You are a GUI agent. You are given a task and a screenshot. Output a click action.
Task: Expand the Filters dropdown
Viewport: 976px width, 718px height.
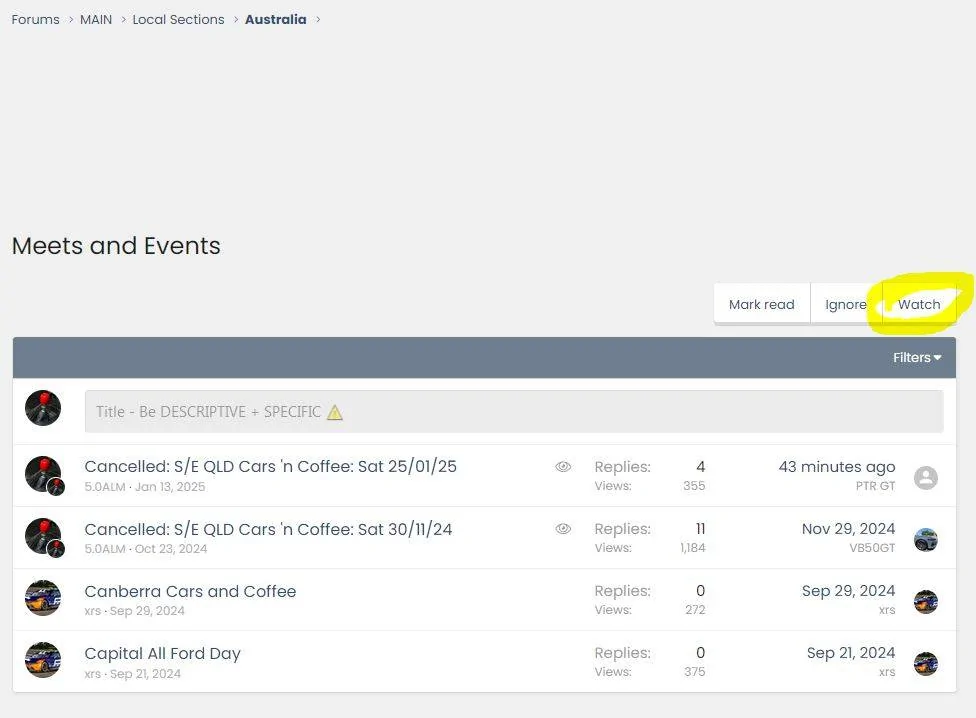click(x=917, y=358)
